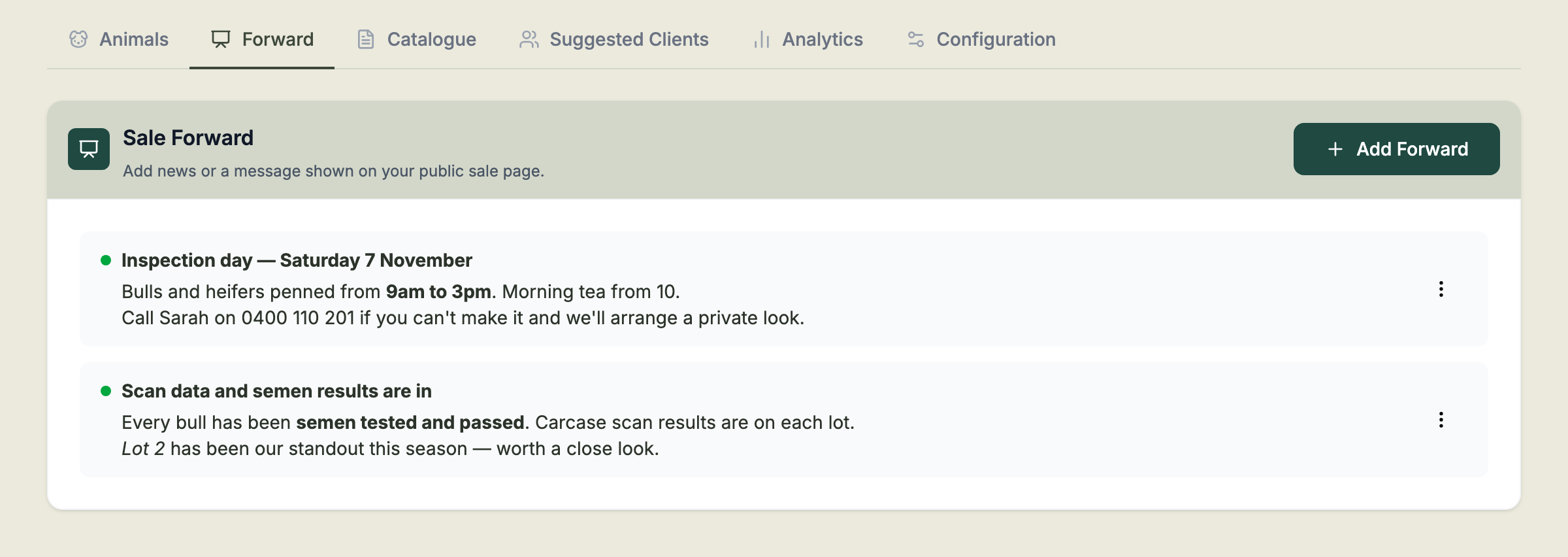The image size is (1568, 557).
Task: Click the "Sale Forward" section title
Action: (x=188, y=138)
